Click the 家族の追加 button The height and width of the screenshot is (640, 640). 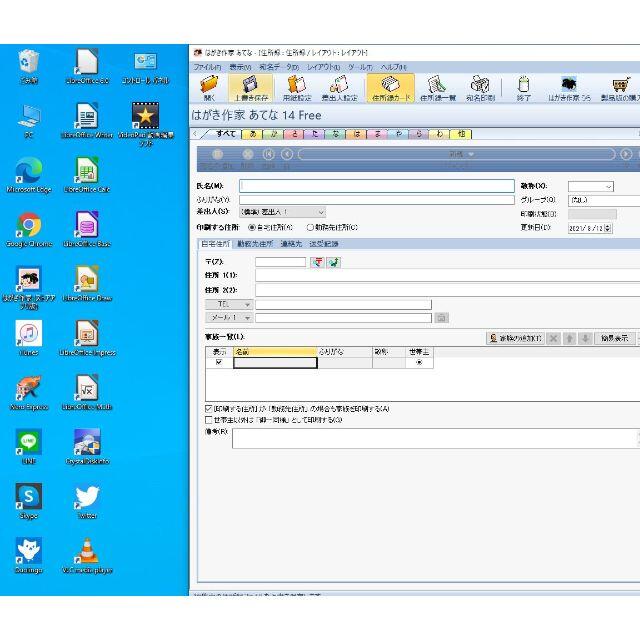pyautogui.click(x=515, y=338)
